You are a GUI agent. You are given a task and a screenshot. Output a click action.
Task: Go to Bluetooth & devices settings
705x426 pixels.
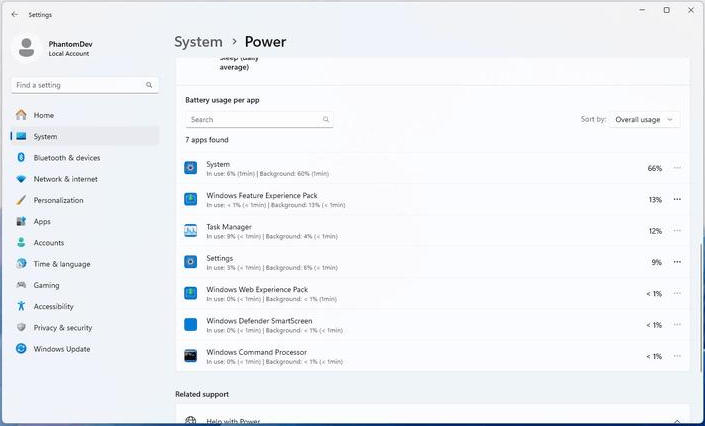pyautogui.click(x=66, y=158)
